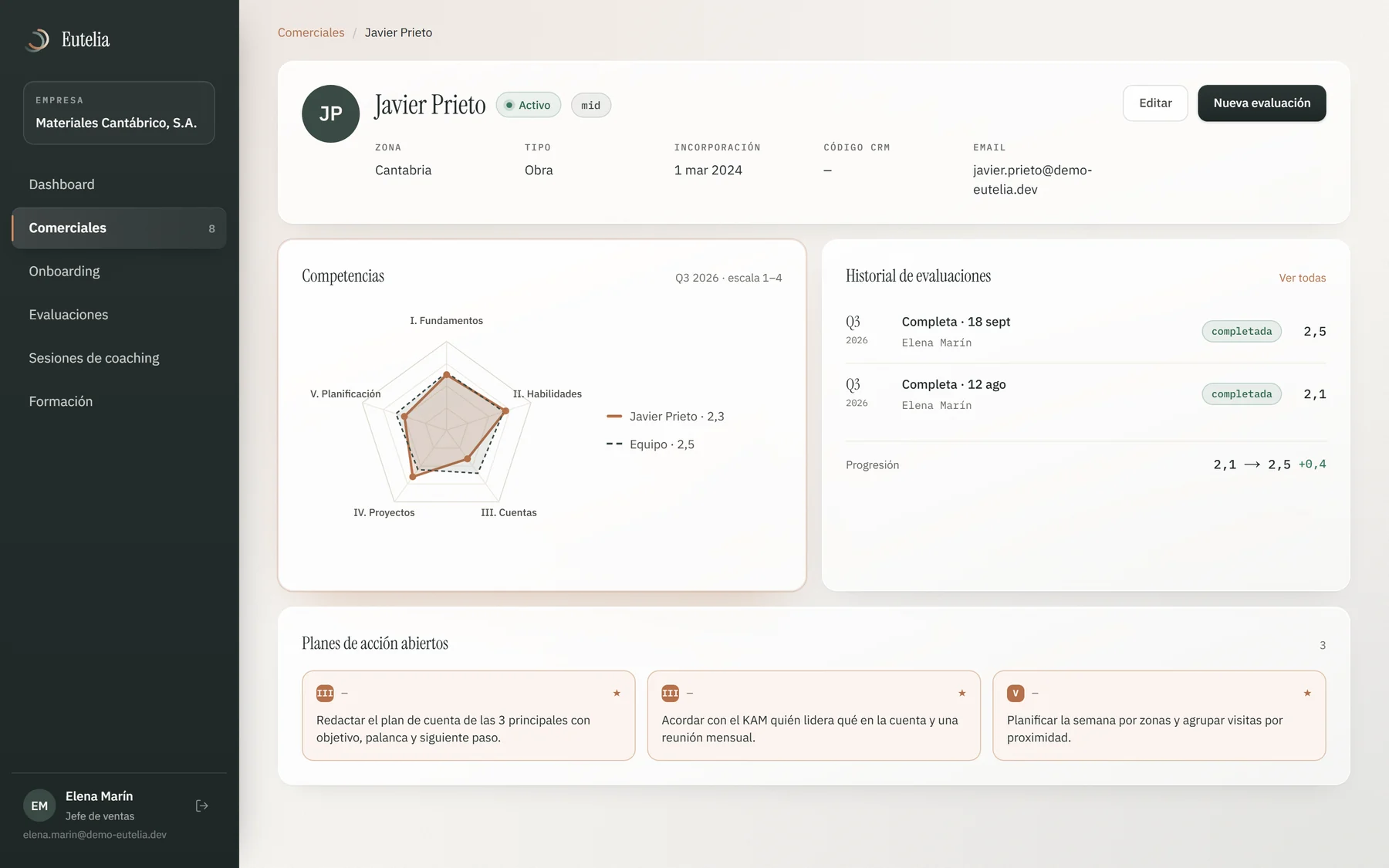1389x868 pixels.
Task: Click the EM user avatar
Action: click(x=39, y=806)
